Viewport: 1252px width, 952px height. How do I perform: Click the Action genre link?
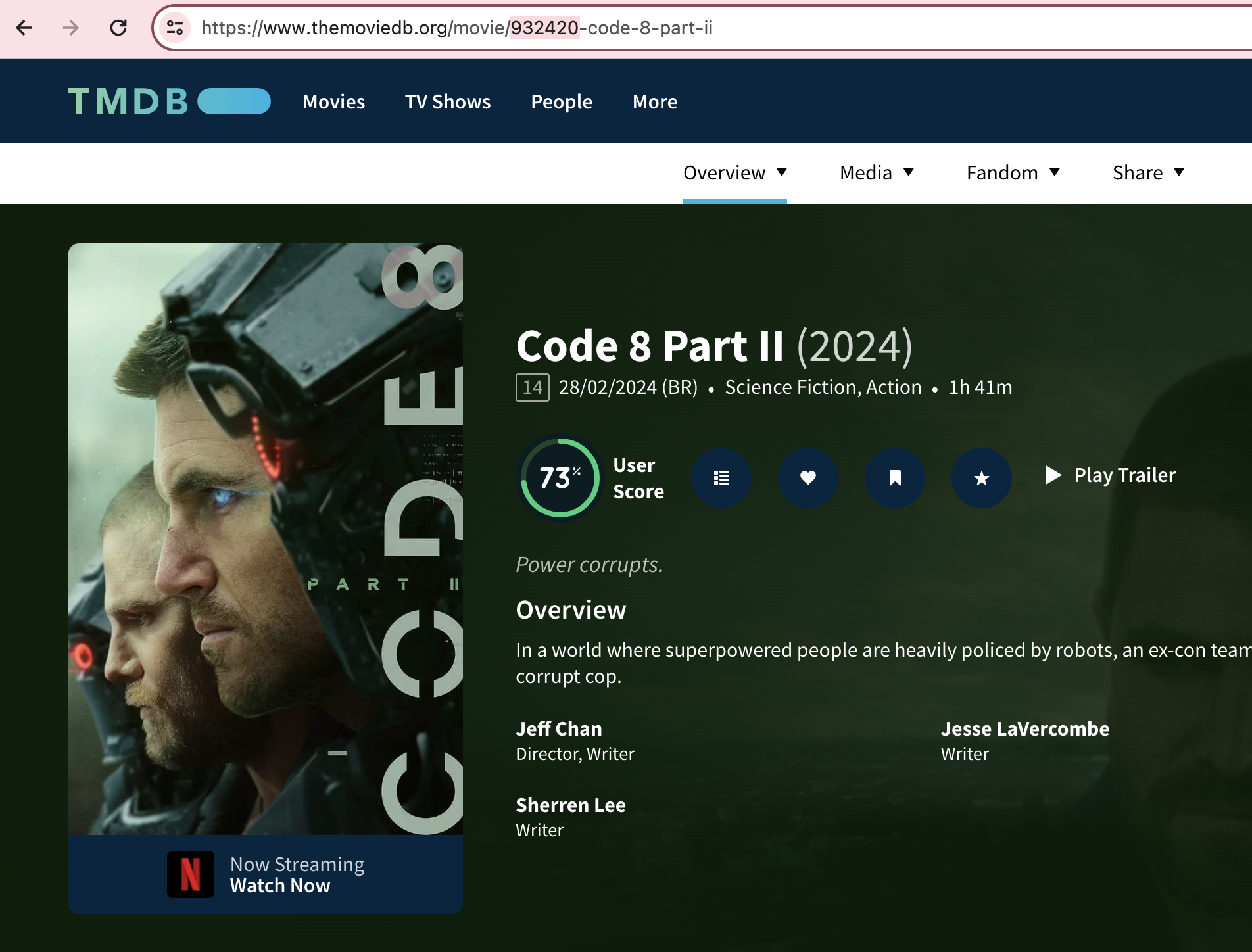pyautogui.click(x=894, y=387)
